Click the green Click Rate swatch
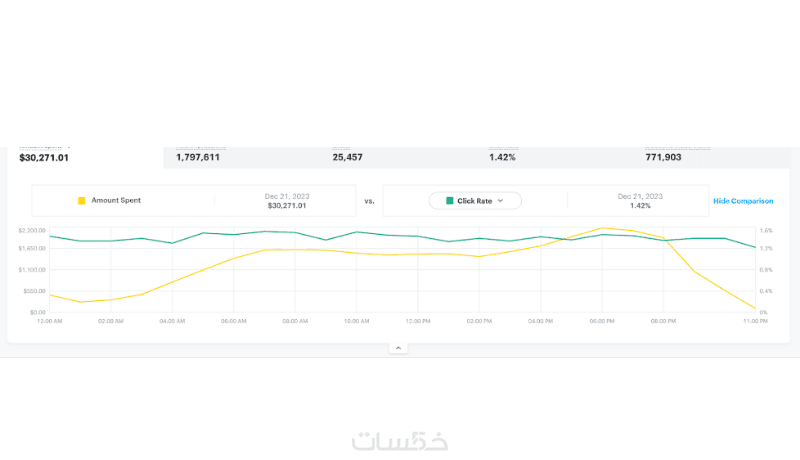This screenshot has height=460, width=800. pyautogui.click(x=450, y=201)
